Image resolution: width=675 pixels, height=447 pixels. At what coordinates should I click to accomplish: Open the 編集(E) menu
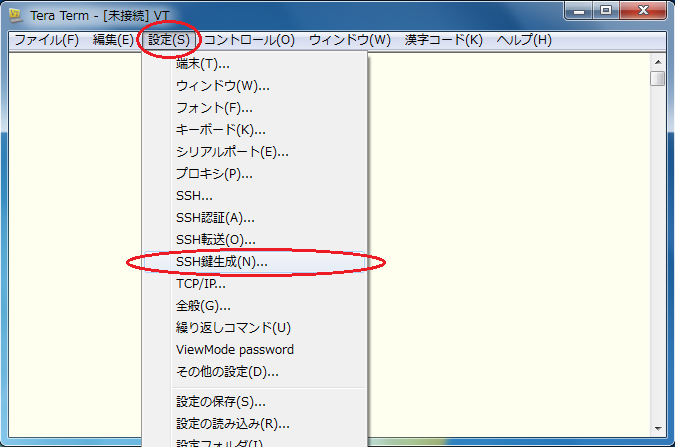point(112,40)
